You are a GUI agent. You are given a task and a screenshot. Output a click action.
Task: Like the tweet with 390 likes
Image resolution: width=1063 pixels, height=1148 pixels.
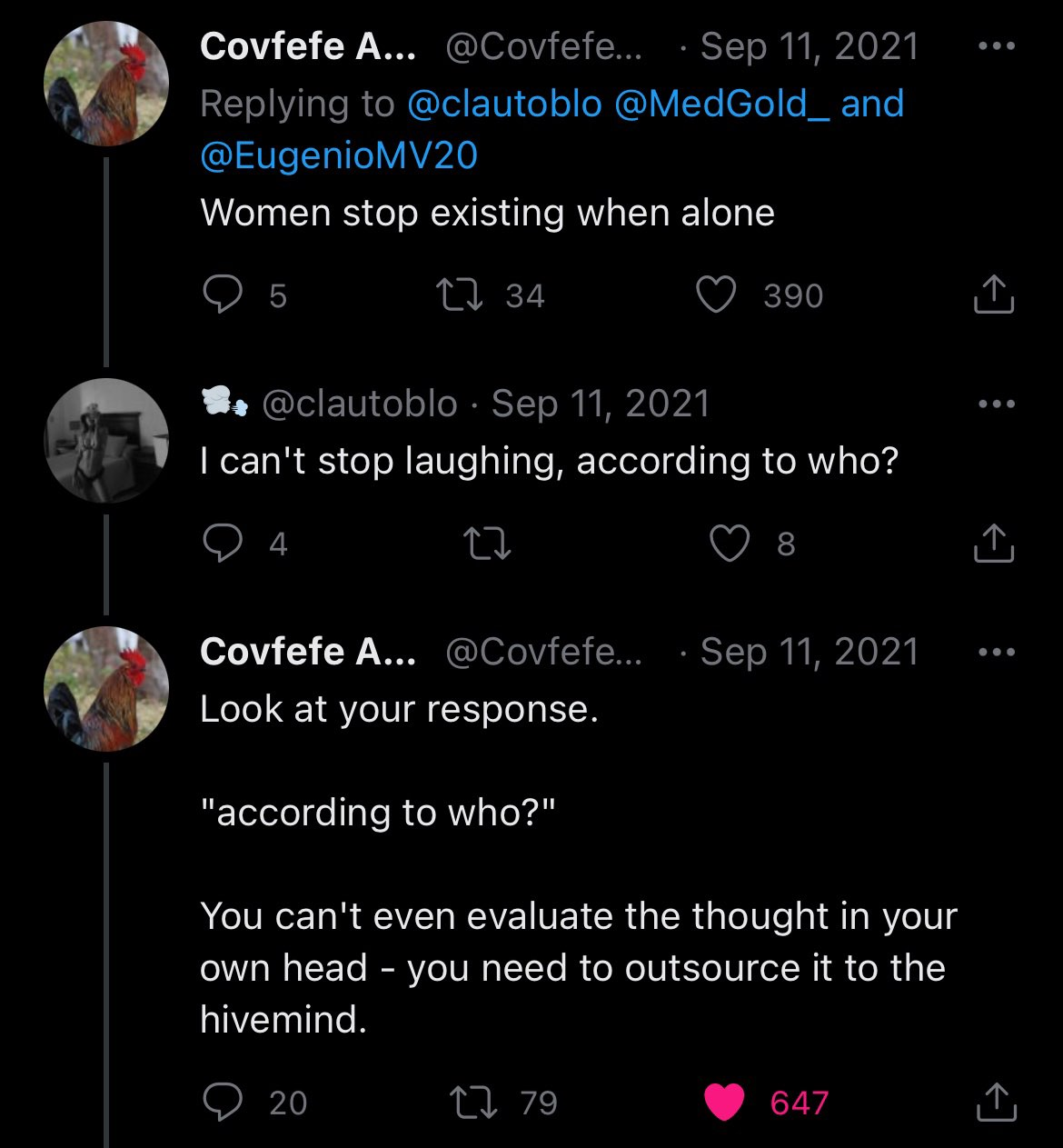click(x=715, y=295)
